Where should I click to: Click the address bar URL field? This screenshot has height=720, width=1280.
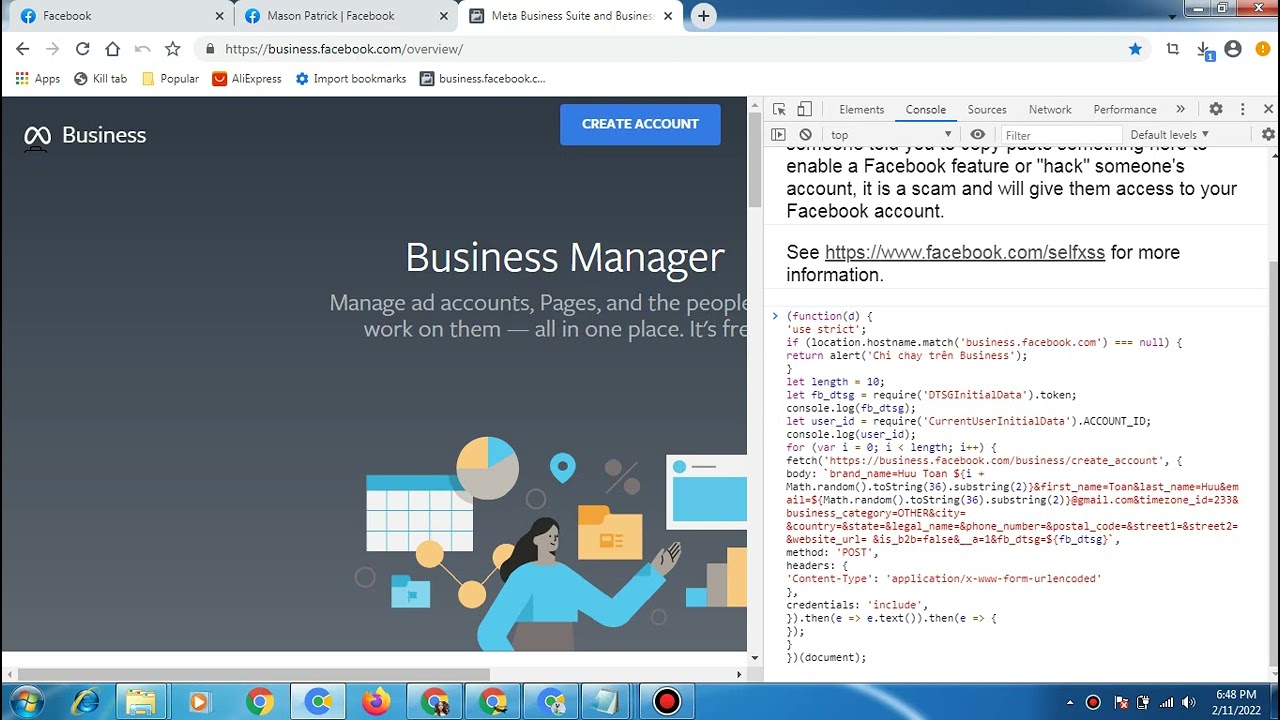[x=660, y=49]
